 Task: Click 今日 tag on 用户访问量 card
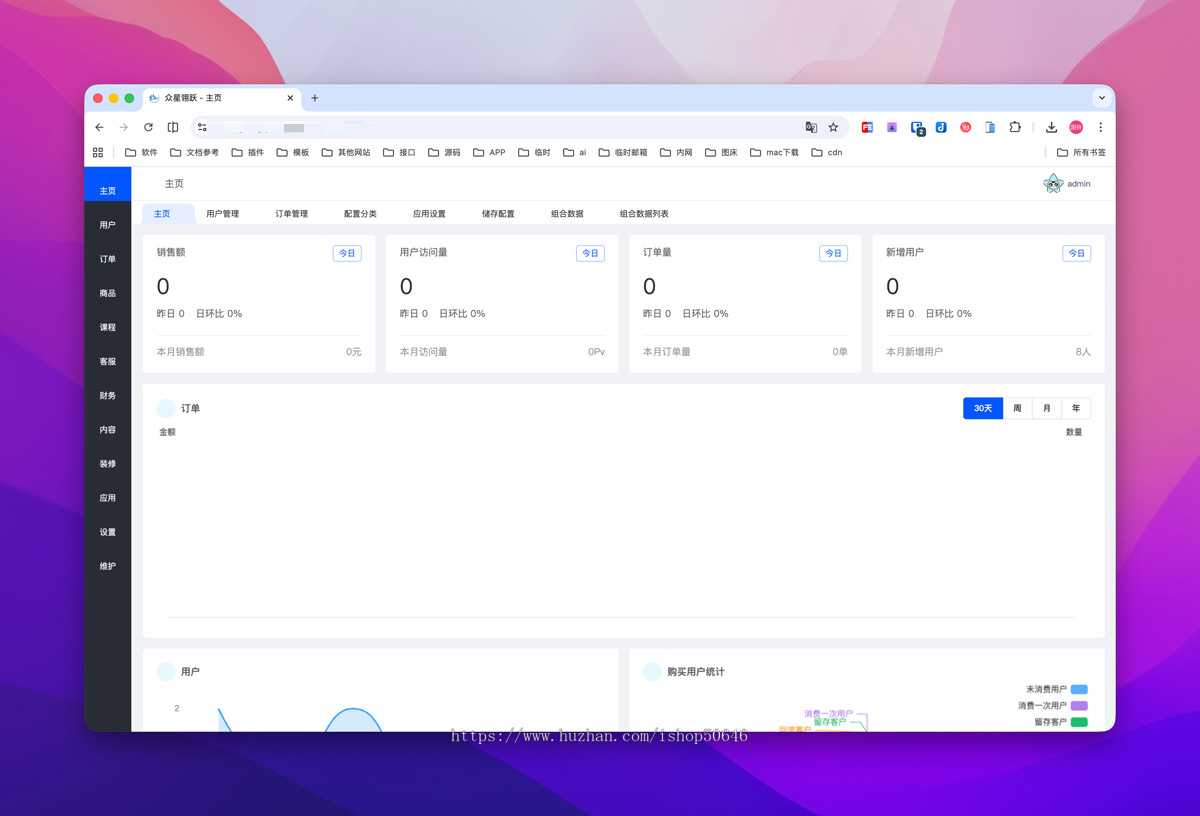(590, 254)
